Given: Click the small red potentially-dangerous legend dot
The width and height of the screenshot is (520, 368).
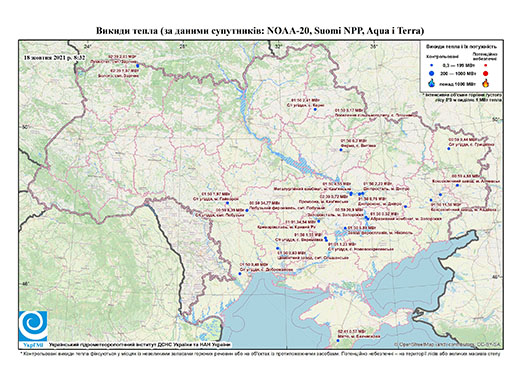Looking at the screenshot, I should (x=485, y=65).
